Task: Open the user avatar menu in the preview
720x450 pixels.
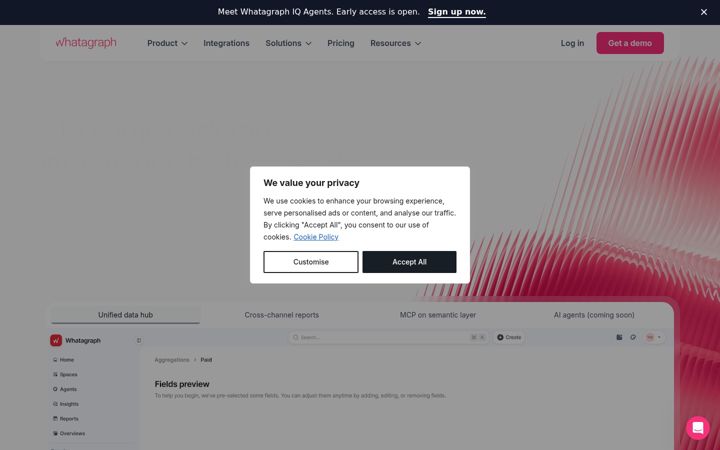Action: click(653, 337)
